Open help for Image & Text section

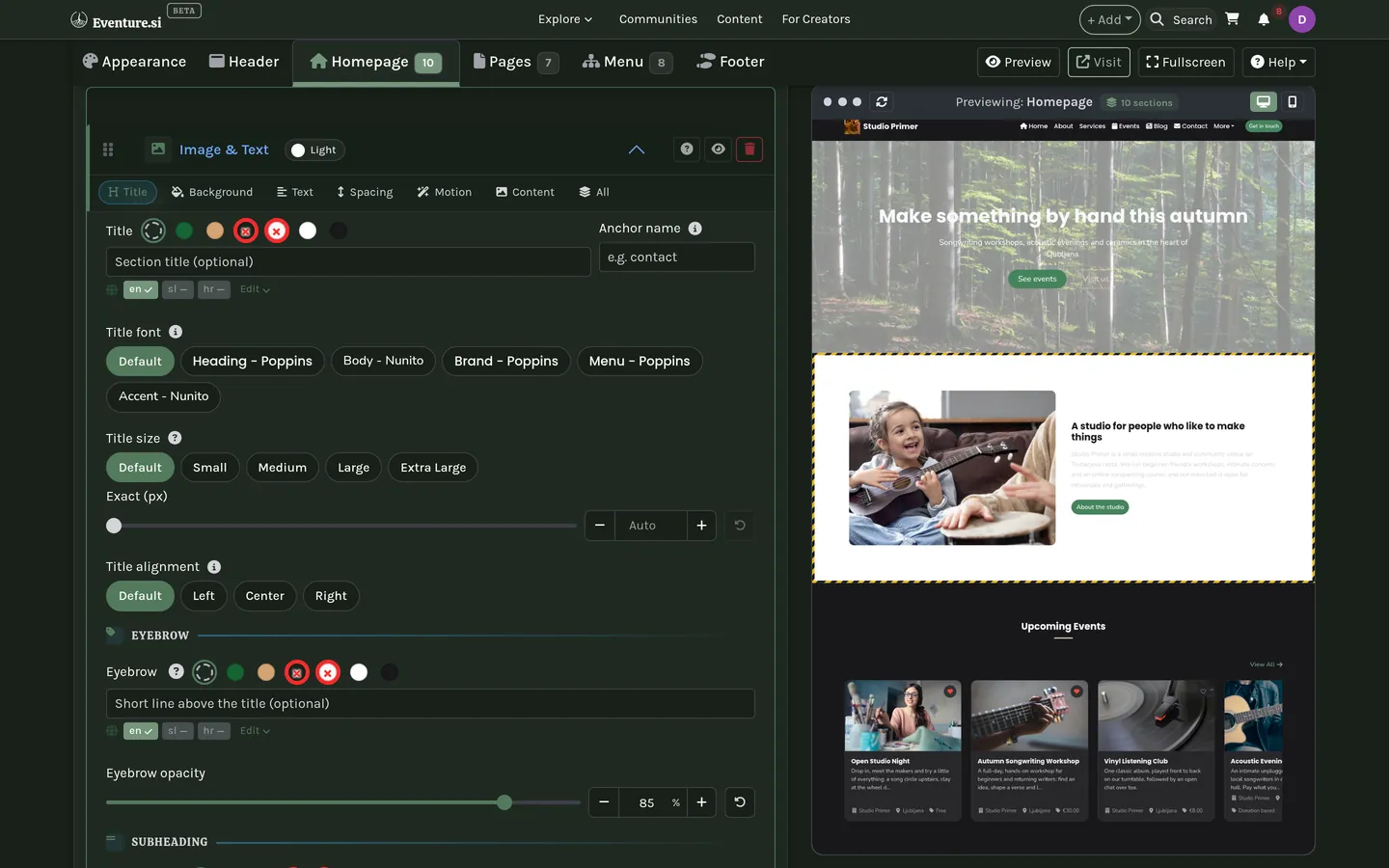pyautogui.click(x=687, y=149)
